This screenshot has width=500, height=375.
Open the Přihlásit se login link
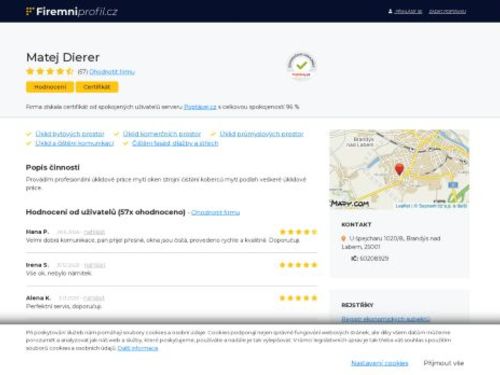point(408,11)
